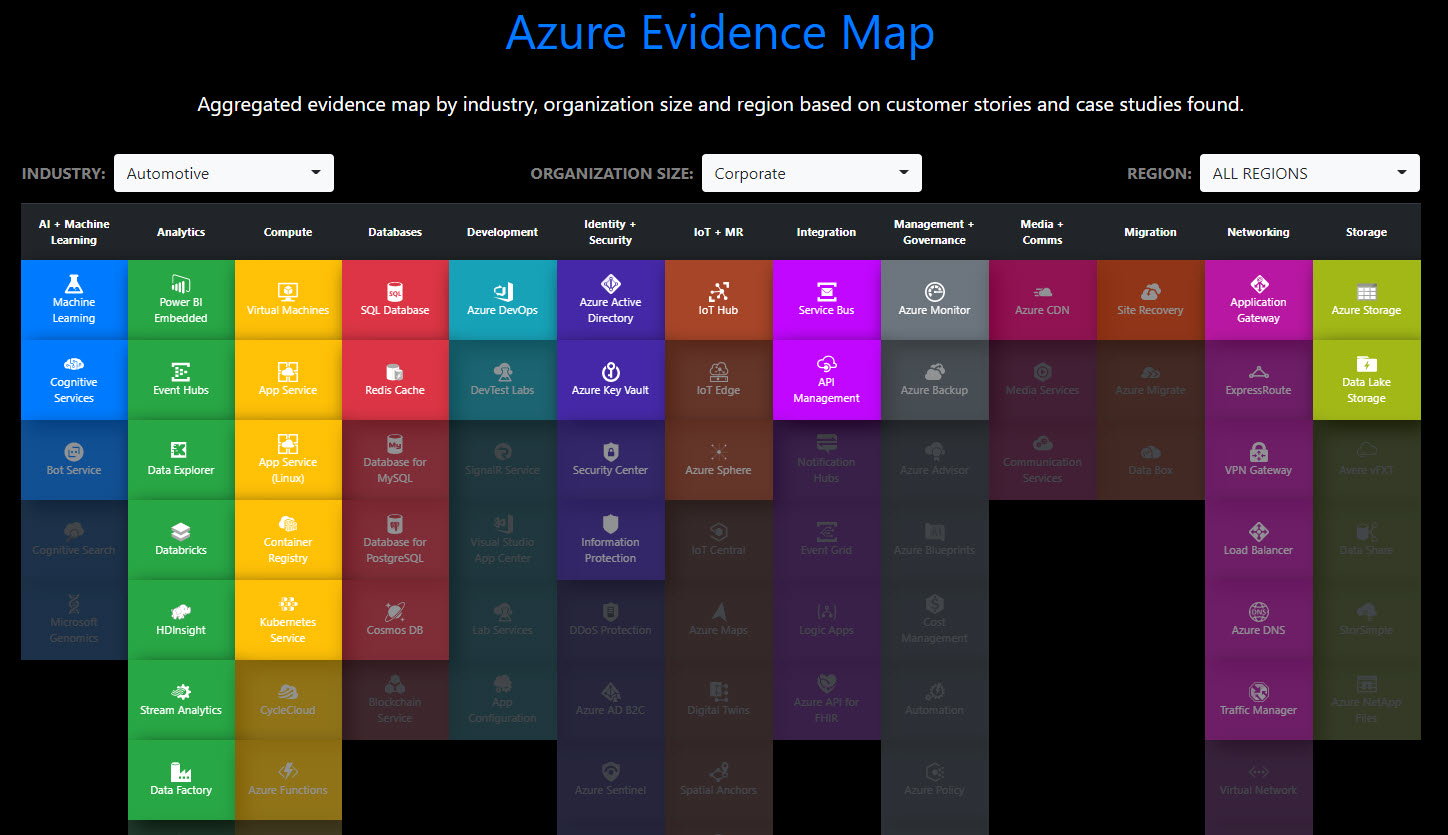Screen dimensions: 1448x835
Task: Click the Integration column header
Action: click(827, 232)
